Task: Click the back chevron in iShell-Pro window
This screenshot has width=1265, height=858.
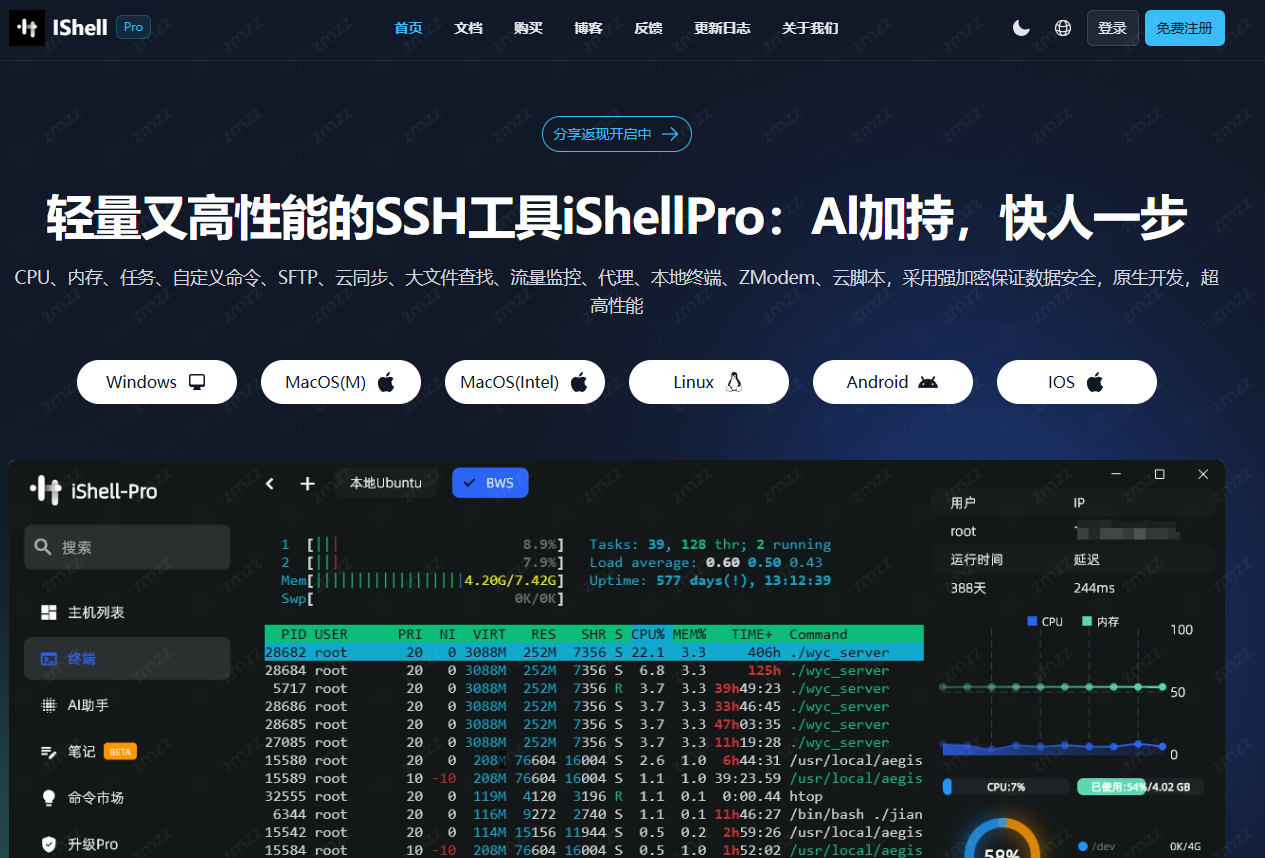Action: [x=269, y=484]
